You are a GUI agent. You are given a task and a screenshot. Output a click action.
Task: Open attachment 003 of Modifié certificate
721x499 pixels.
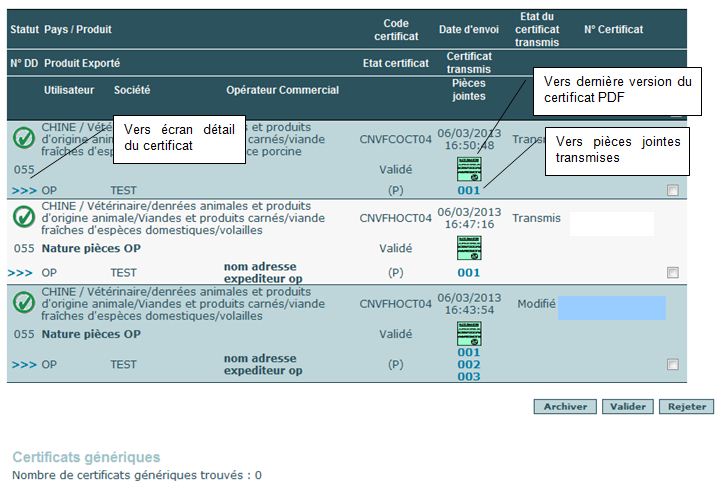pos(469,377)
